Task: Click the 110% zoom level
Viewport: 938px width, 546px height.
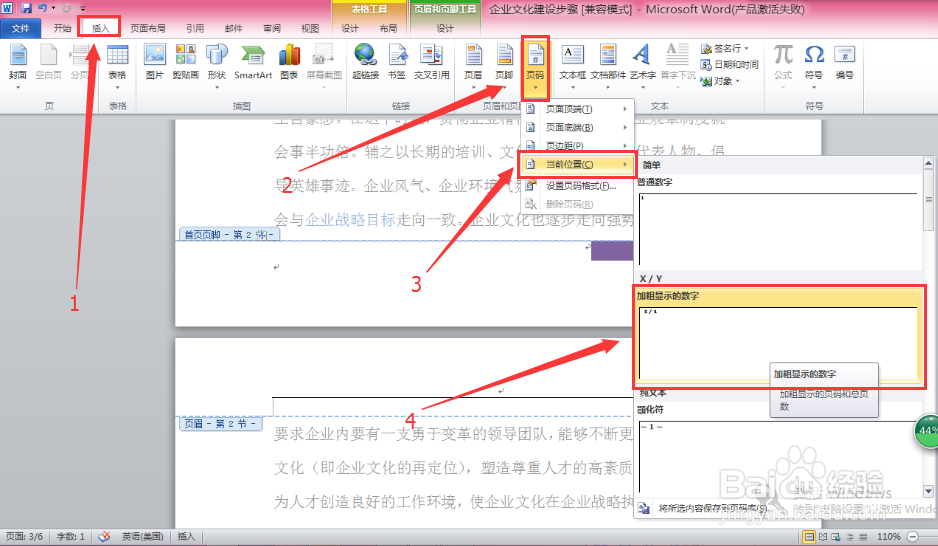Action: click(889, 536)
